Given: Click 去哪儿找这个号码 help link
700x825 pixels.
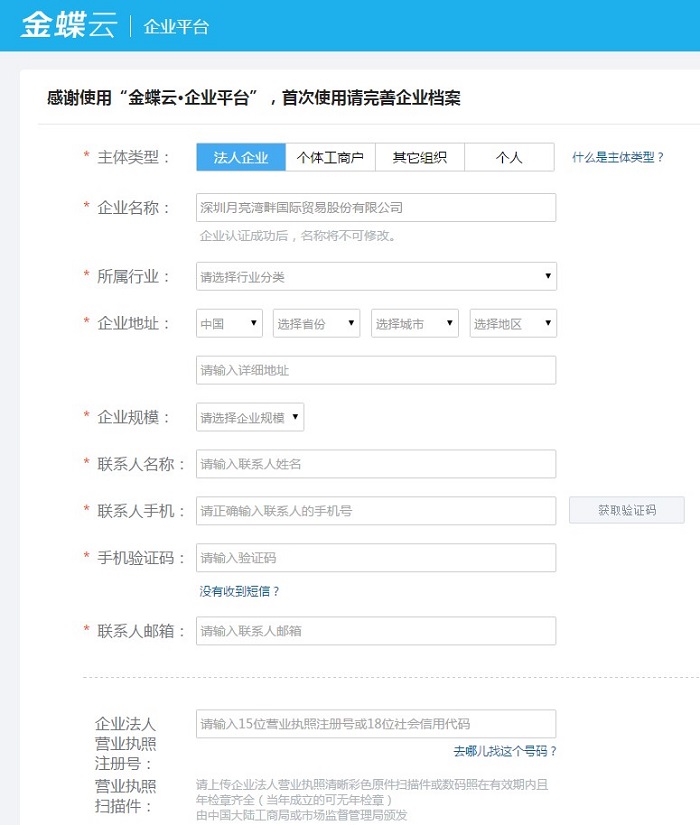Looking at the screenshot, I should coord(505,751).
